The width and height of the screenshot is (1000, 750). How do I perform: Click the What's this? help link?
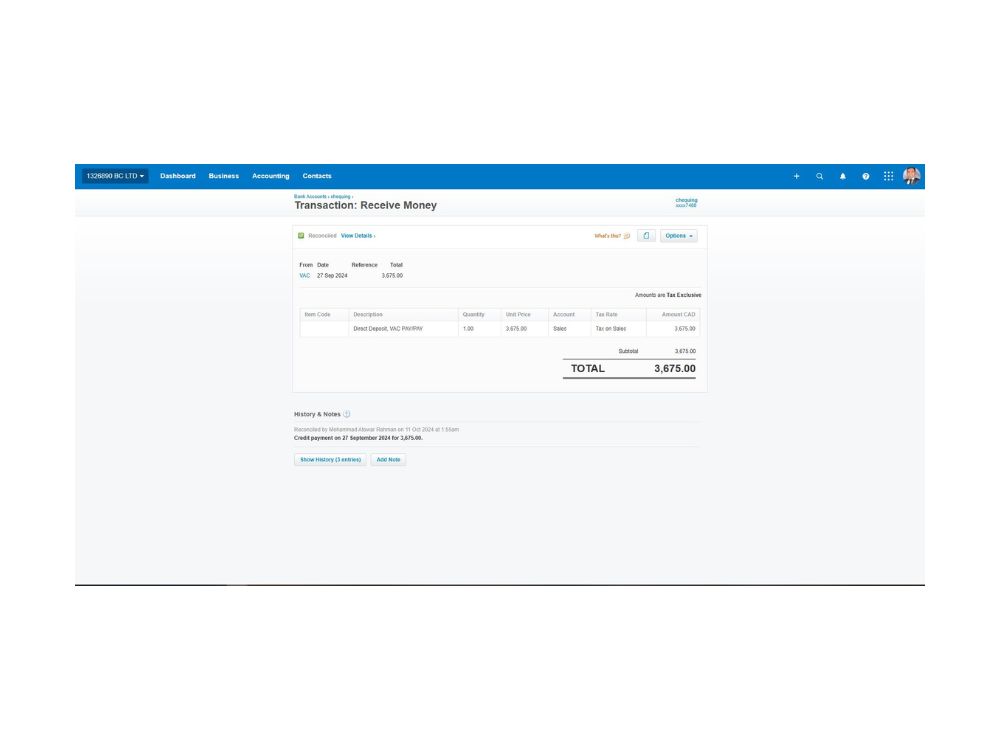[612, 236]
